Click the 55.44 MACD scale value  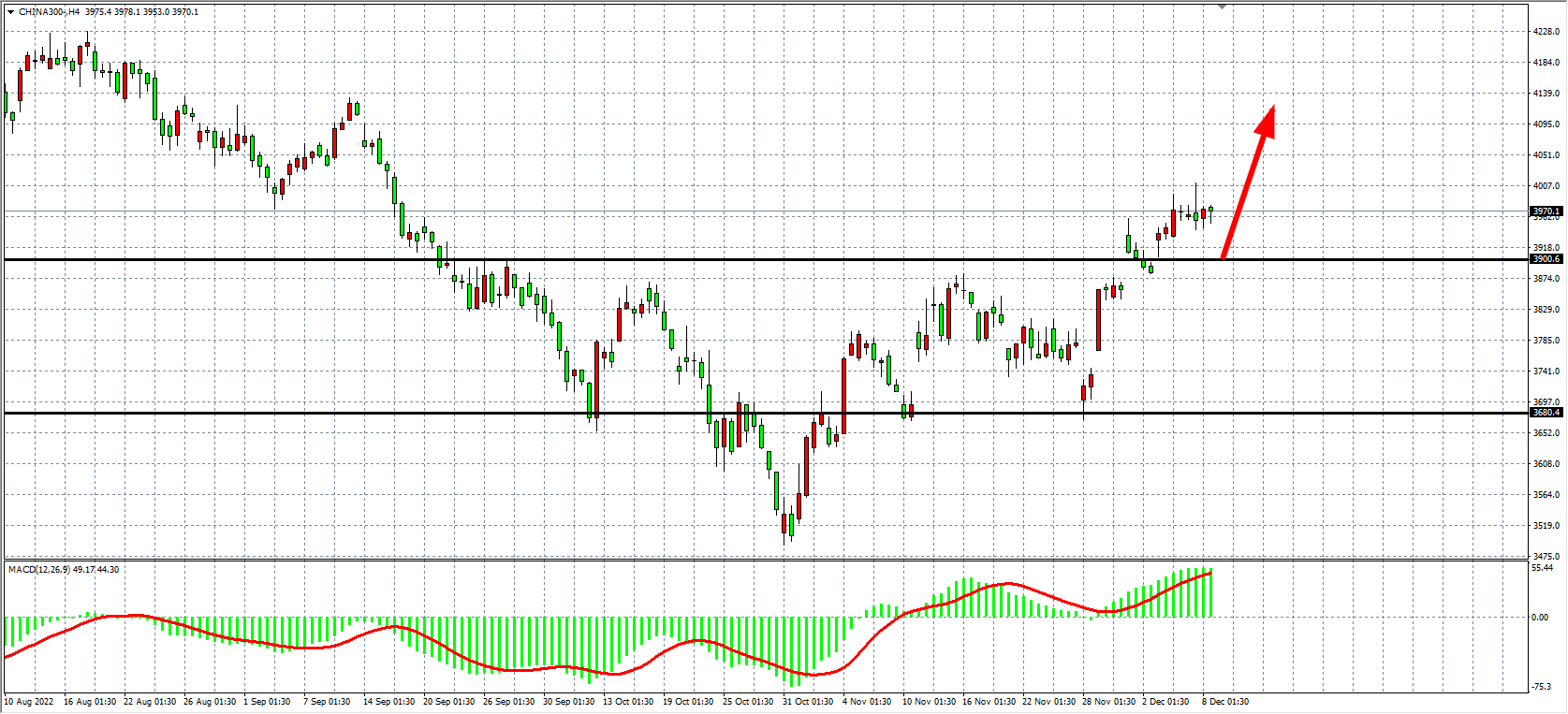point(1542,568)
